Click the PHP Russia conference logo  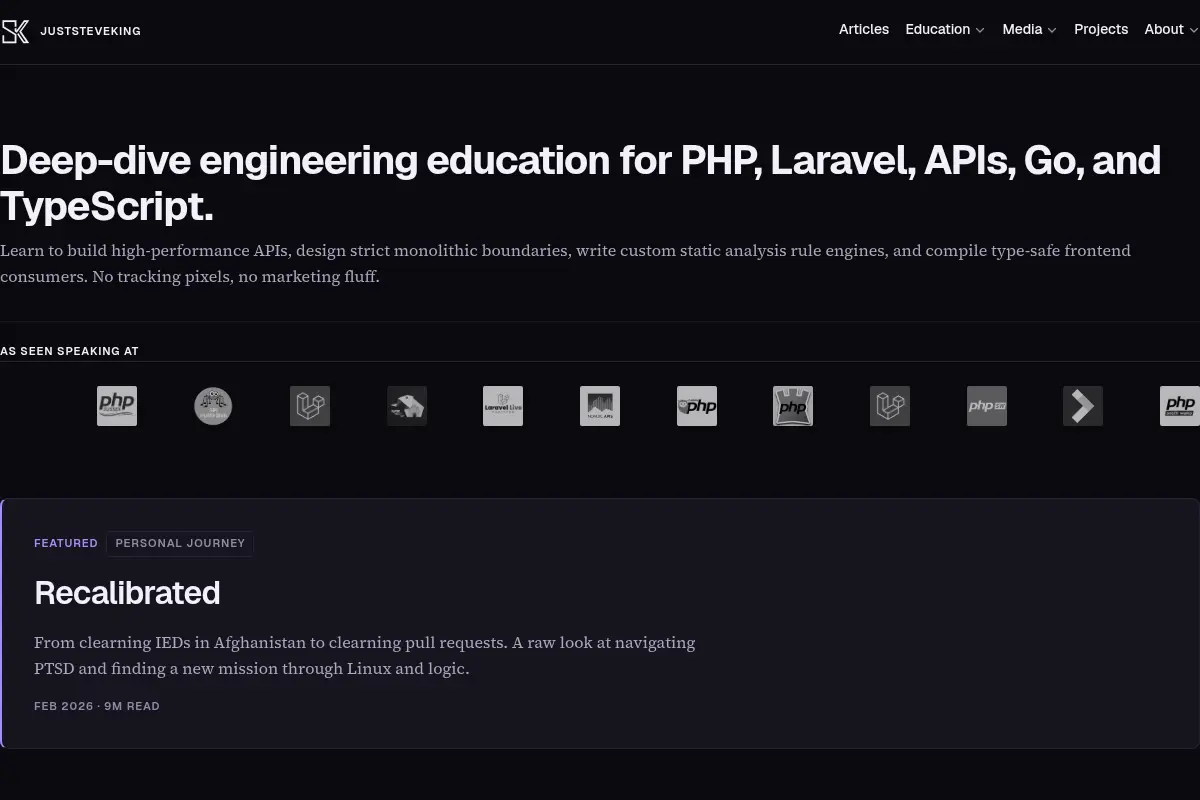[x=117, y=406]
